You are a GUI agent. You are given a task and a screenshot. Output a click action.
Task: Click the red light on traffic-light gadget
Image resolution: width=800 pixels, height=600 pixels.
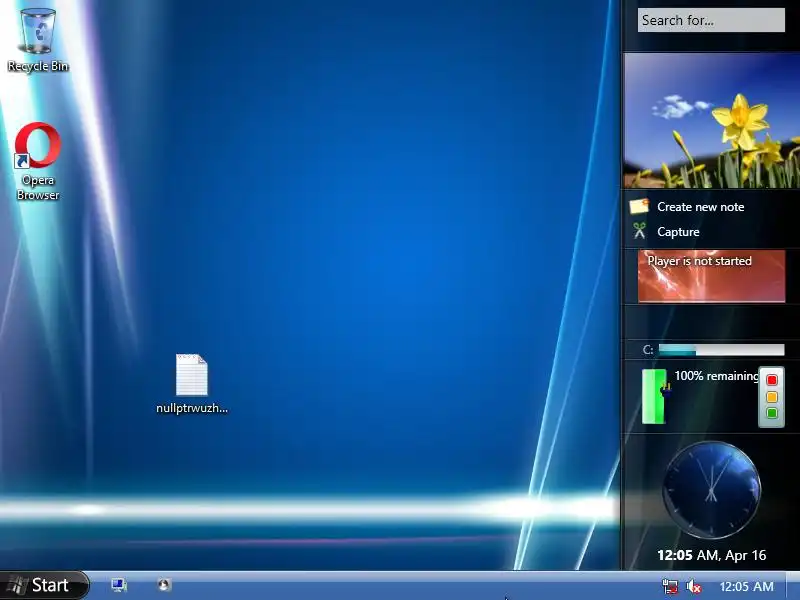pyautogui.click(x=772, y=380)
